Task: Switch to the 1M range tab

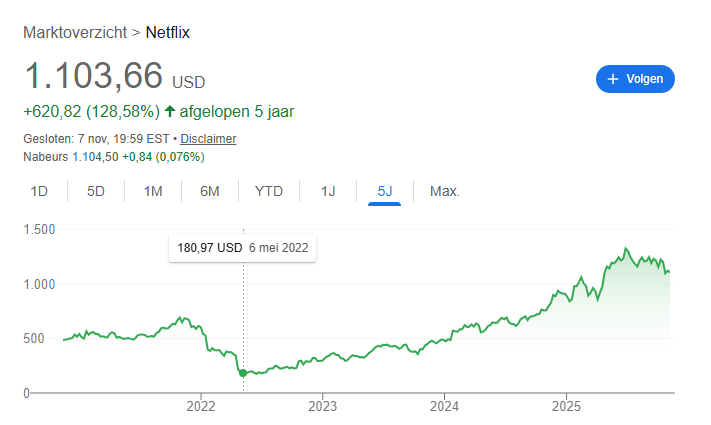Action: coord(153,191)
